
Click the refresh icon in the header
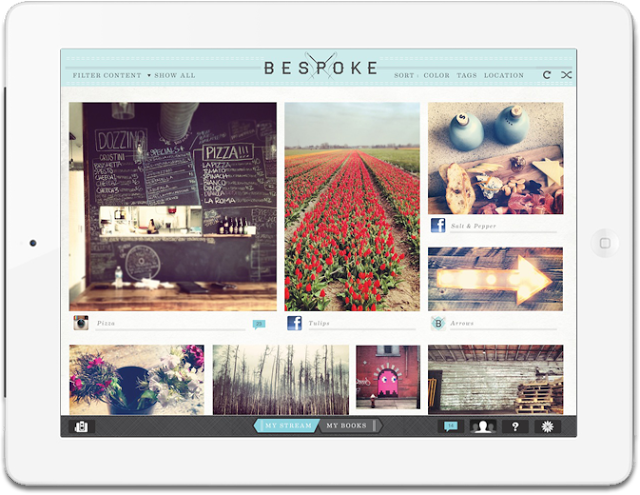coord(547,75)
